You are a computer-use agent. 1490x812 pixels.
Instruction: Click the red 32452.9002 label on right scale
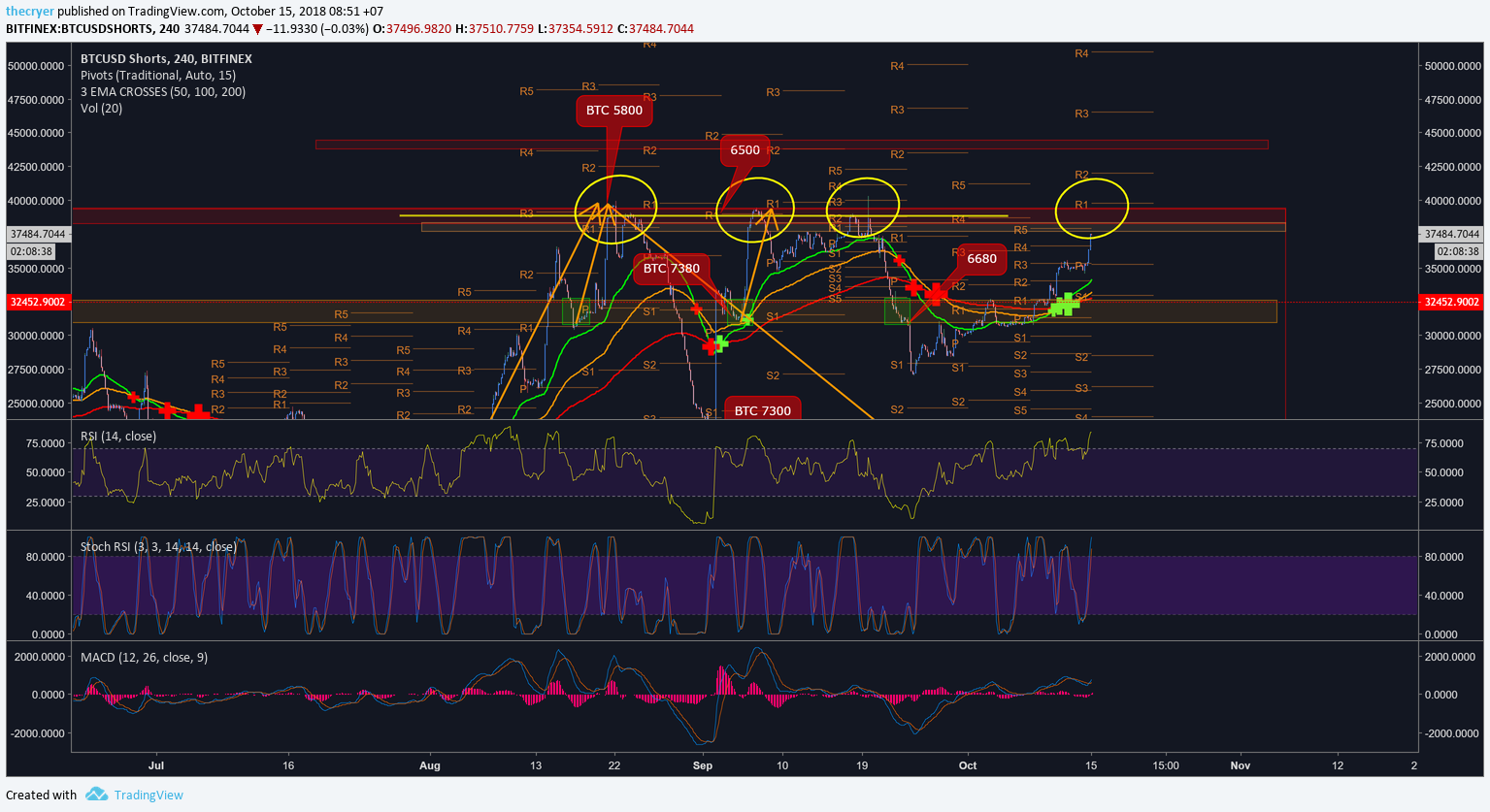1451,302
